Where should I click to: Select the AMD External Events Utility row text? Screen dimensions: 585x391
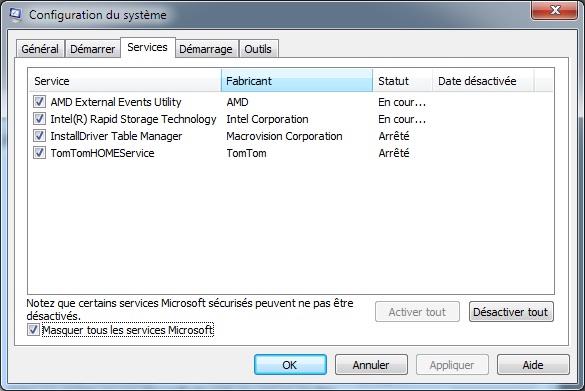point(116,102)
